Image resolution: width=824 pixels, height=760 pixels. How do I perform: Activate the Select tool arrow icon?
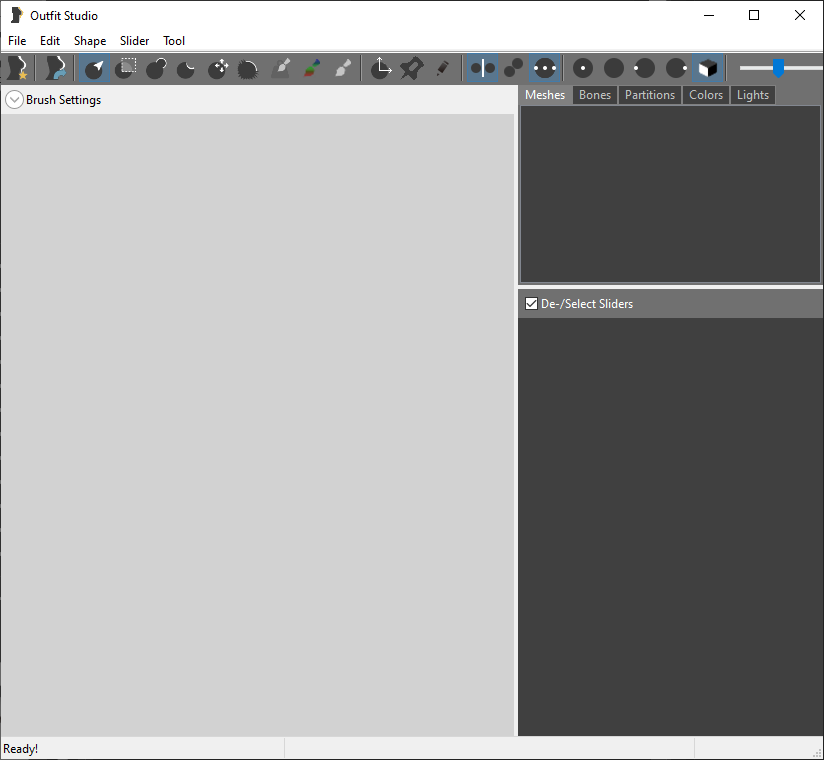click(95, 68)
